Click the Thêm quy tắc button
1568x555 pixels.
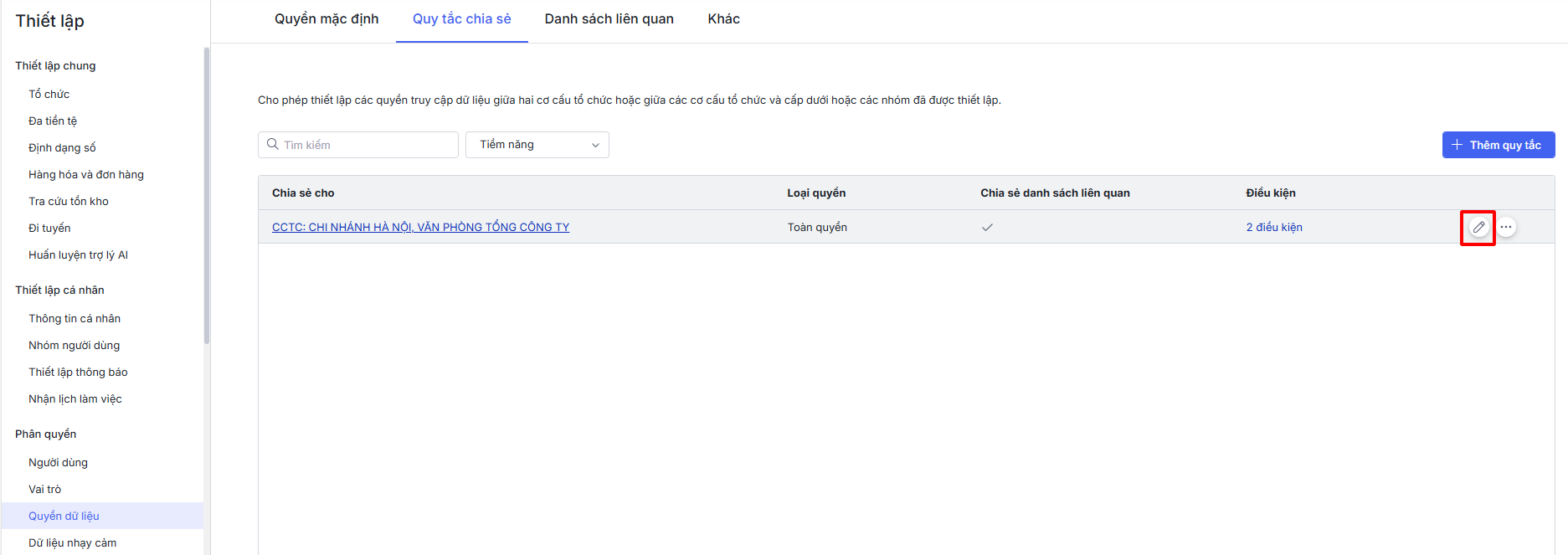coord(1498,145)
